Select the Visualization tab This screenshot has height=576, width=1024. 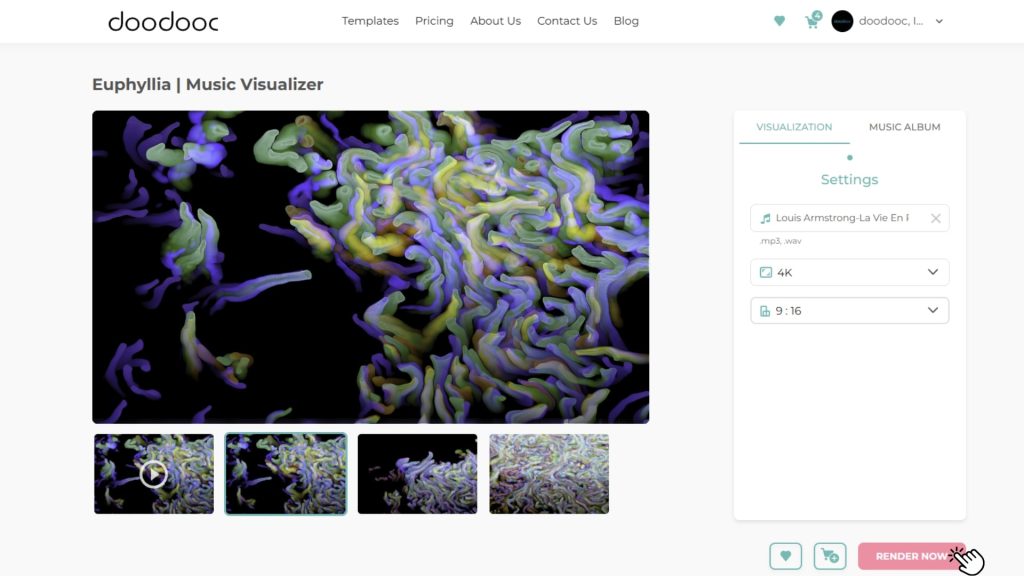point(794,127)
